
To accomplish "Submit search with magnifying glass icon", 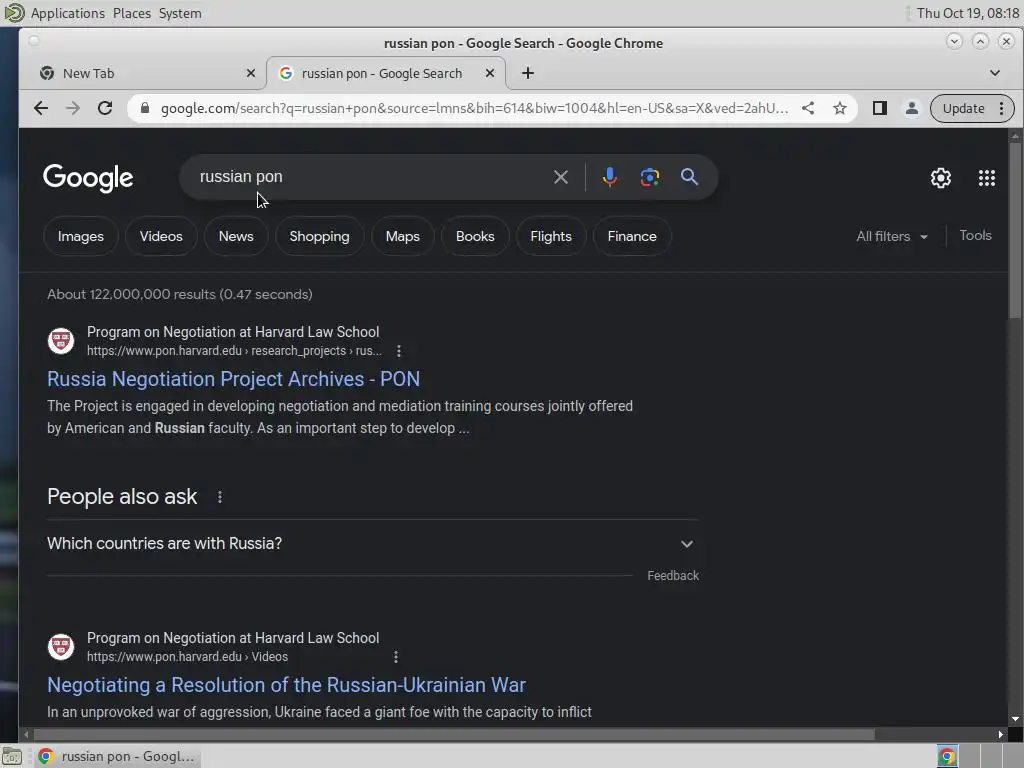I will (x=689, y=177).
